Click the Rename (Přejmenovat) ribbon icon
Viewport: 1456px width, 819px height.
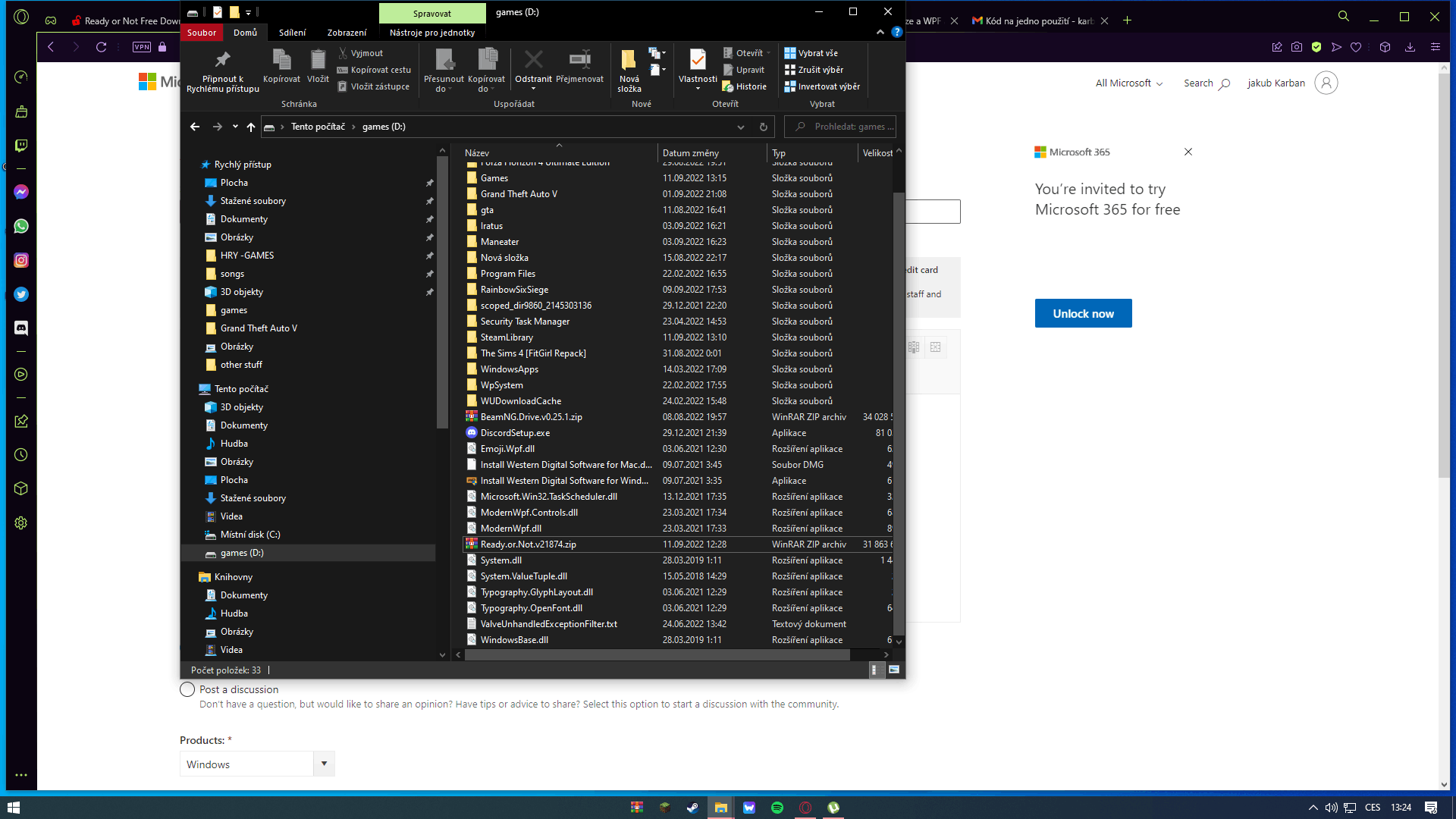[579, 60]
